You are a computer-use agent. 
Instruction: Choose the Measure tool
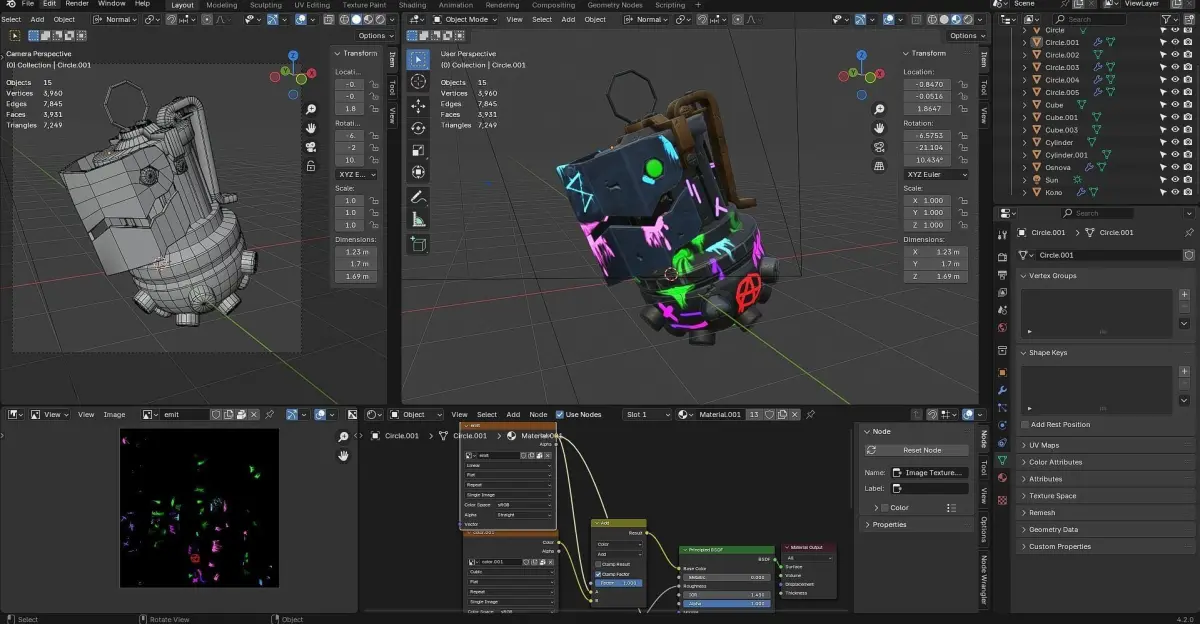tap(418, 219)
